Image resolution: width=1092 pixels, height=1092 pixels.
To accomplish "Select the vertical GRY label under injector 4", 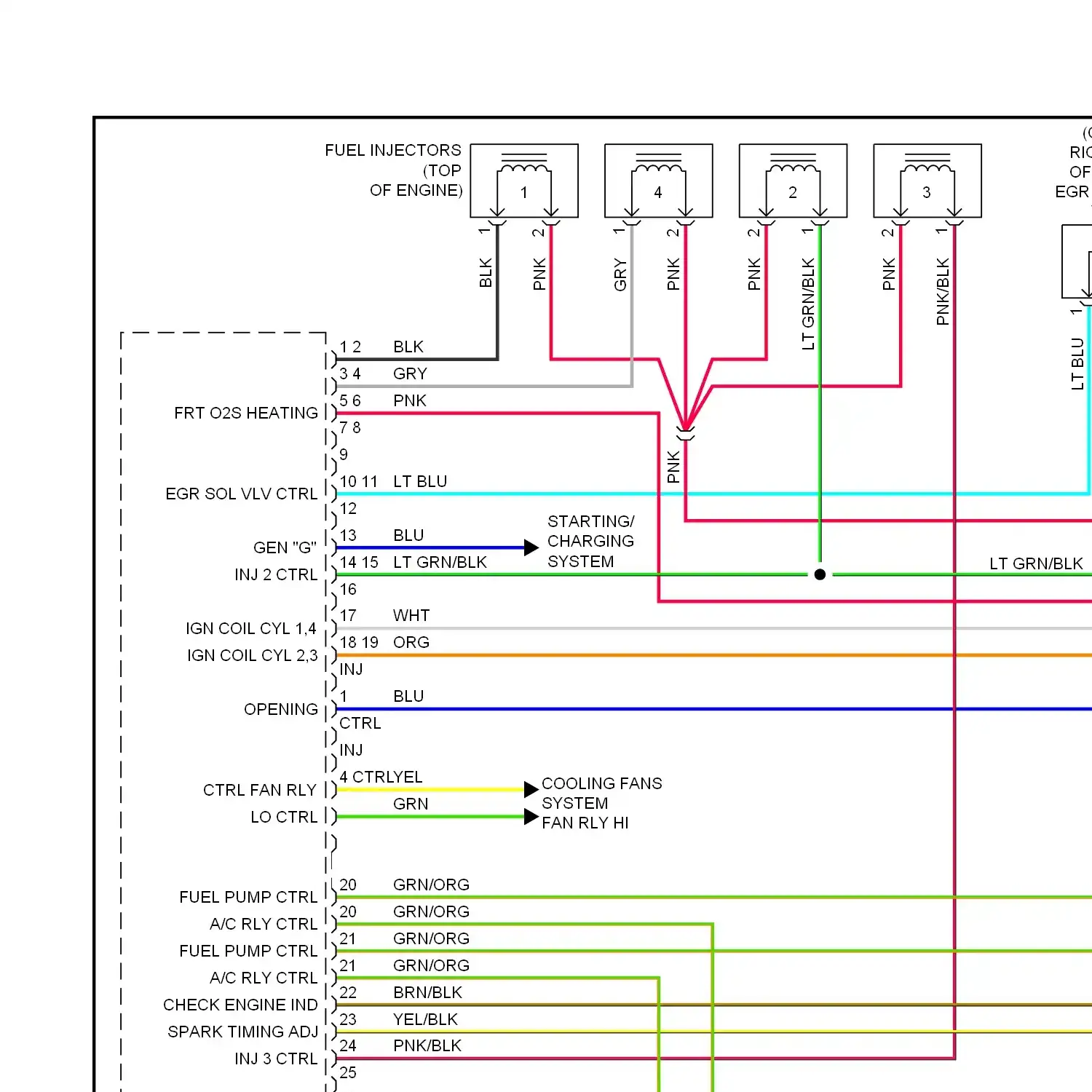I will click(x=620, y=274).
